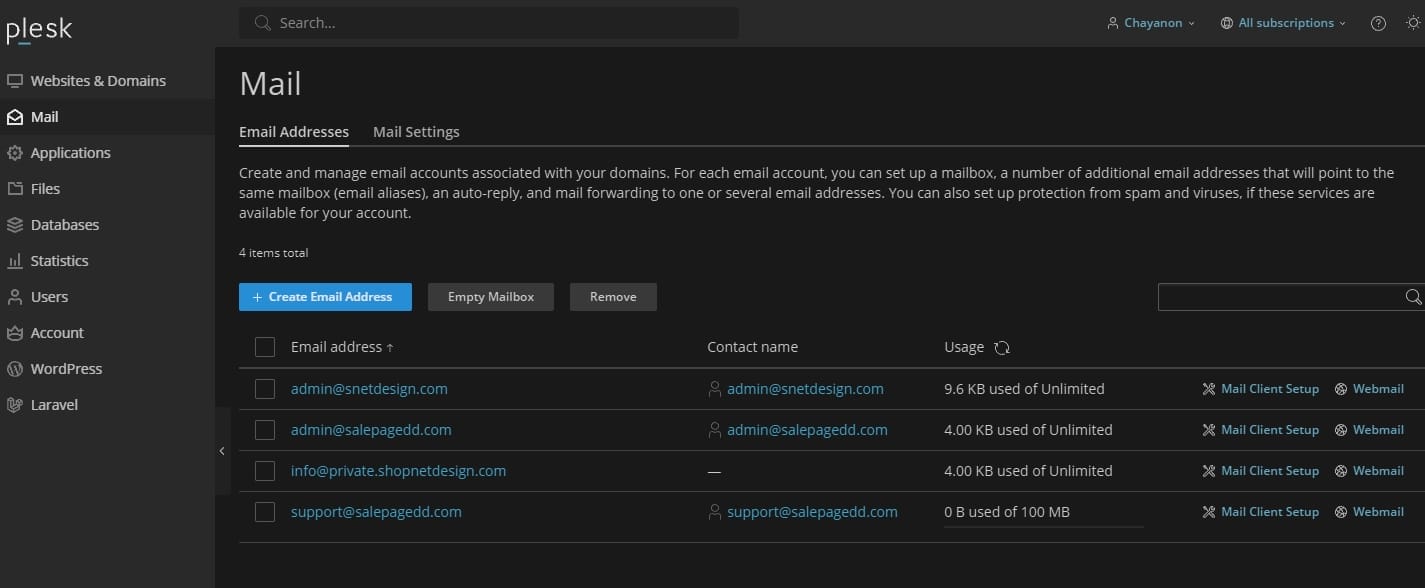Click the Users person icon

point(15,297)
